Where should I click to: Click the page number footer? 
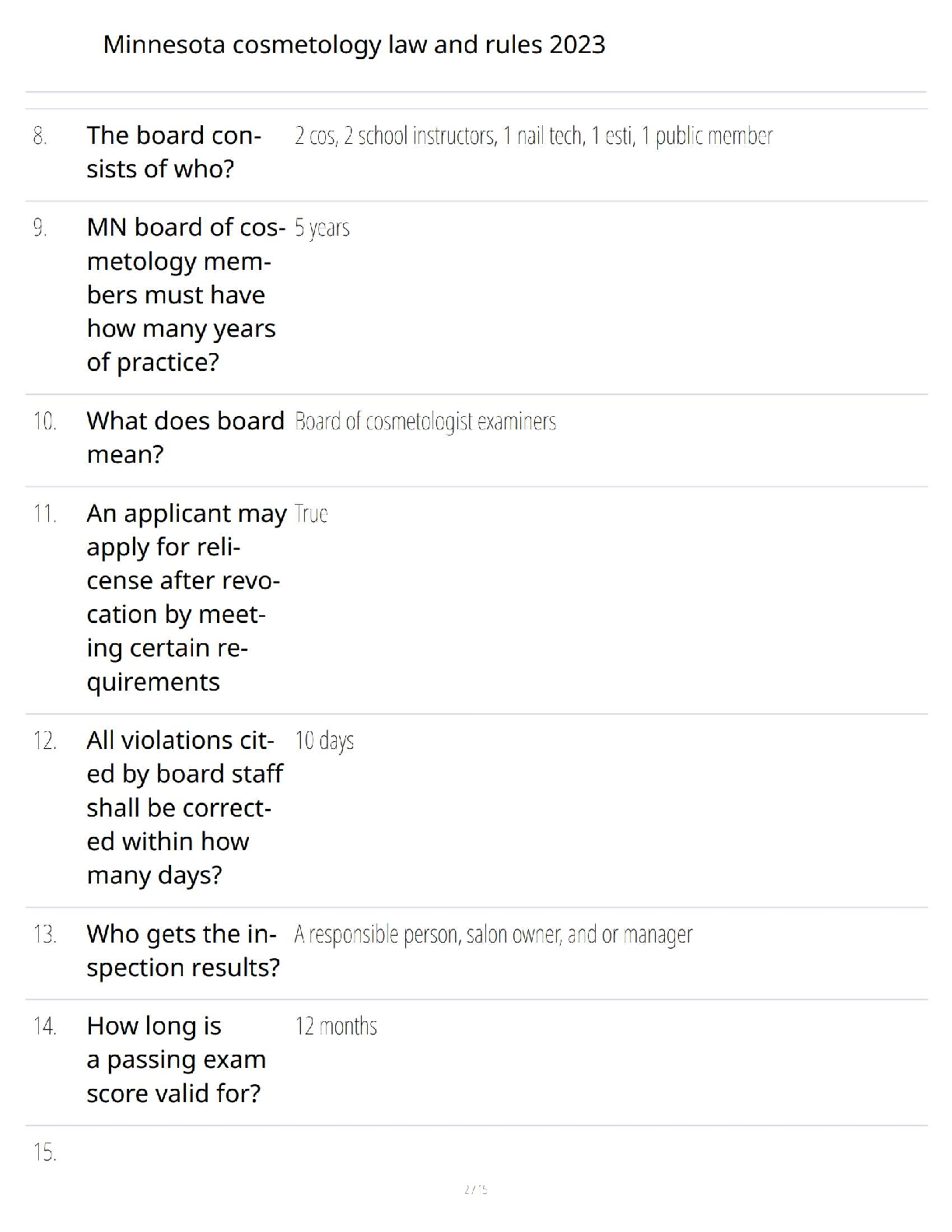[x=475, y=1188]
